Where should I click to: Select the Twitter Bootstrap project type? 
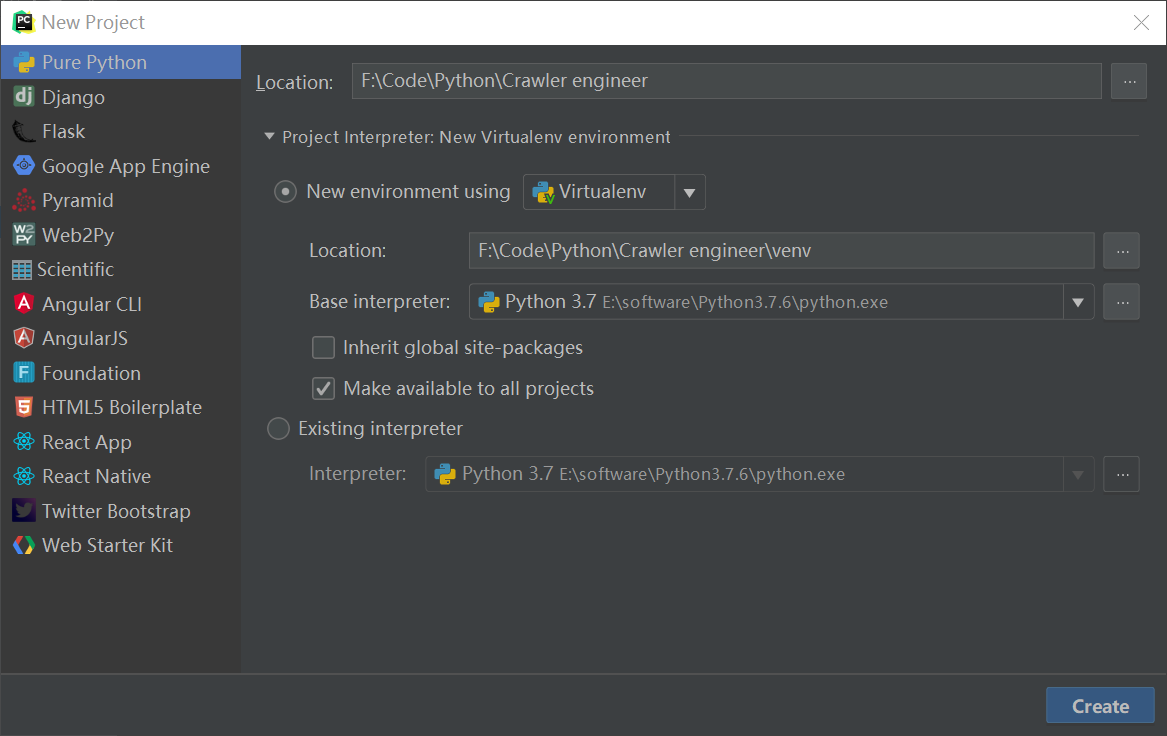coord(24,510)
